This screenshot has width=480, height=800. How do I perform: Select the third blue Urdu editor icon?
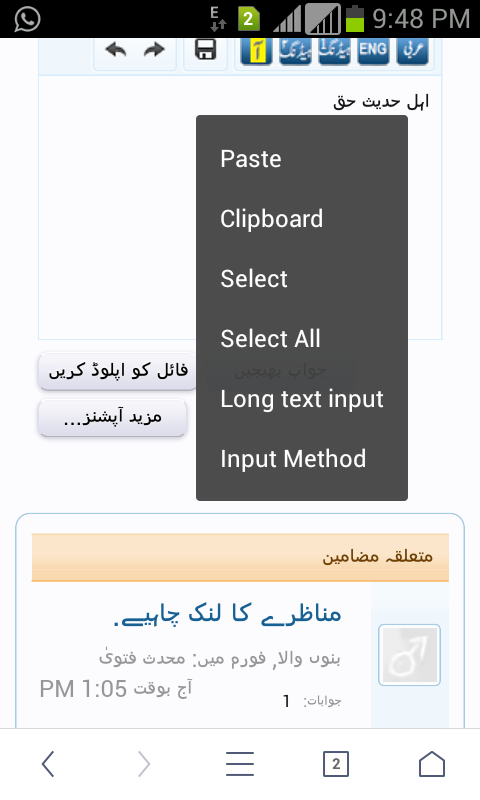pos(334,51)
